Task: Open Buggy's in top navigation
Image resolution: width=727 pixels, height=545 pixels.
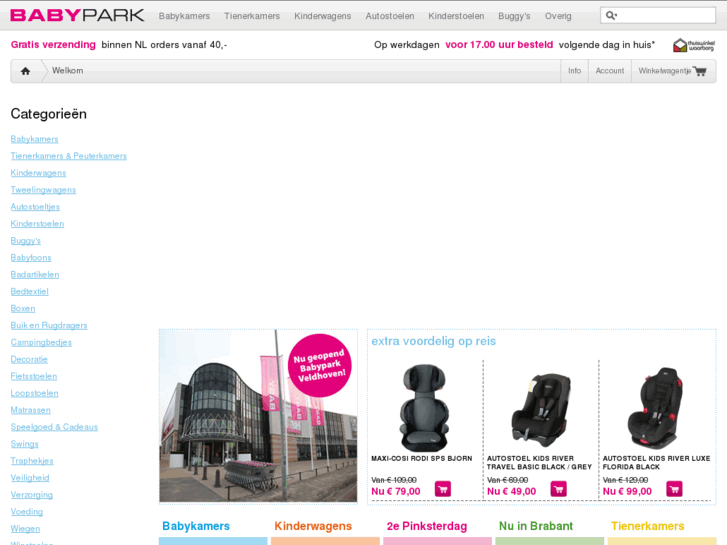Action: pyautogui.click(x=514, y=16)
